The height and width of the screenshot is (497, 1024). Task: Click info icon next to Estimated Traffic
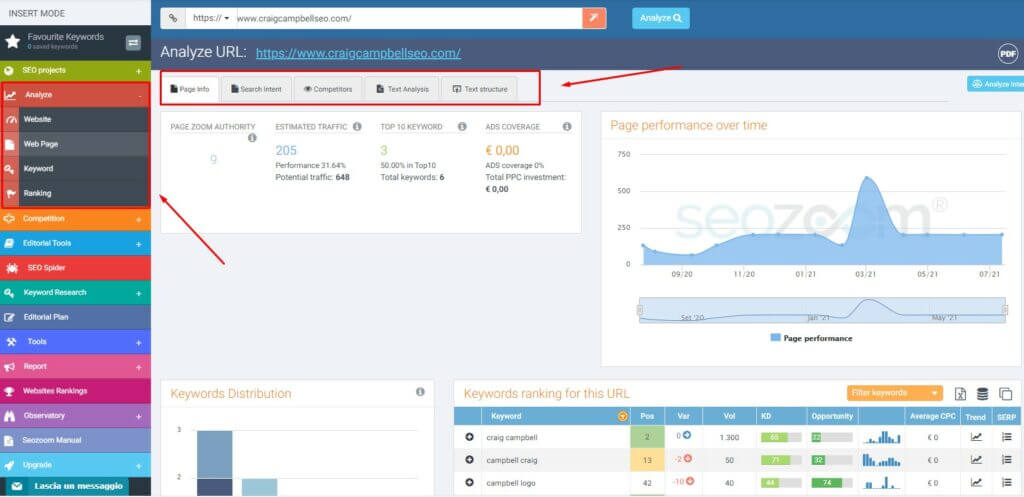pyautogui.click(x=357, y=127)
